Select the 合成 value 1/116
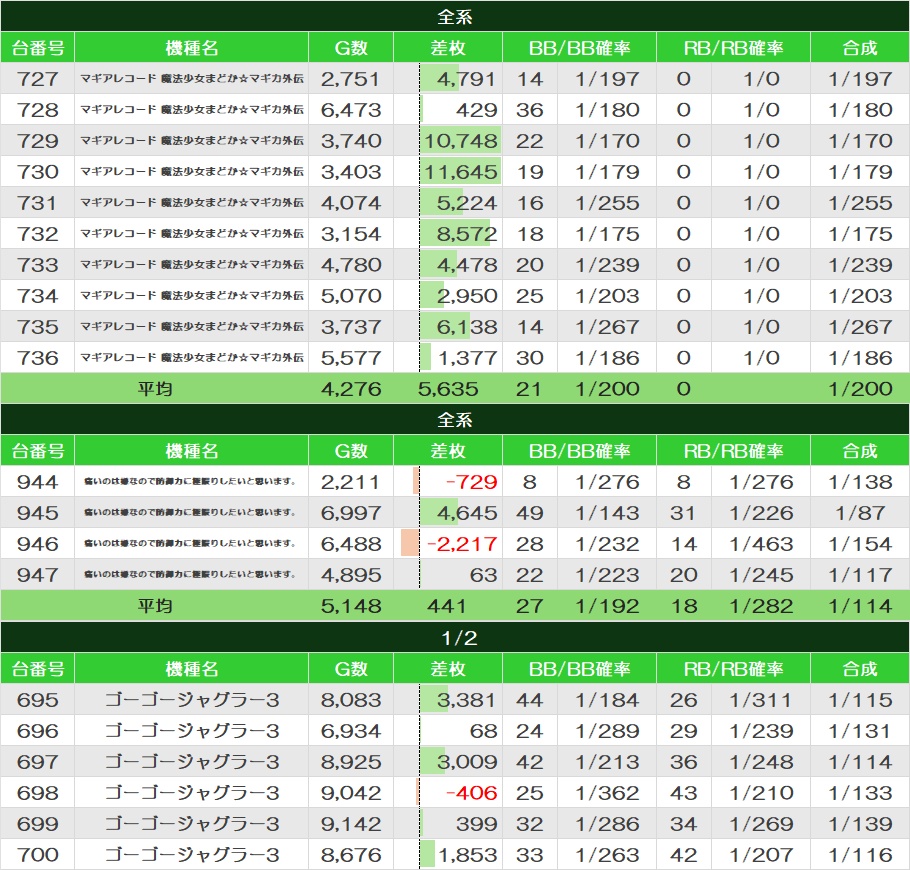The image size is (910, 870). pyautogui.click(x=860, y=855)
